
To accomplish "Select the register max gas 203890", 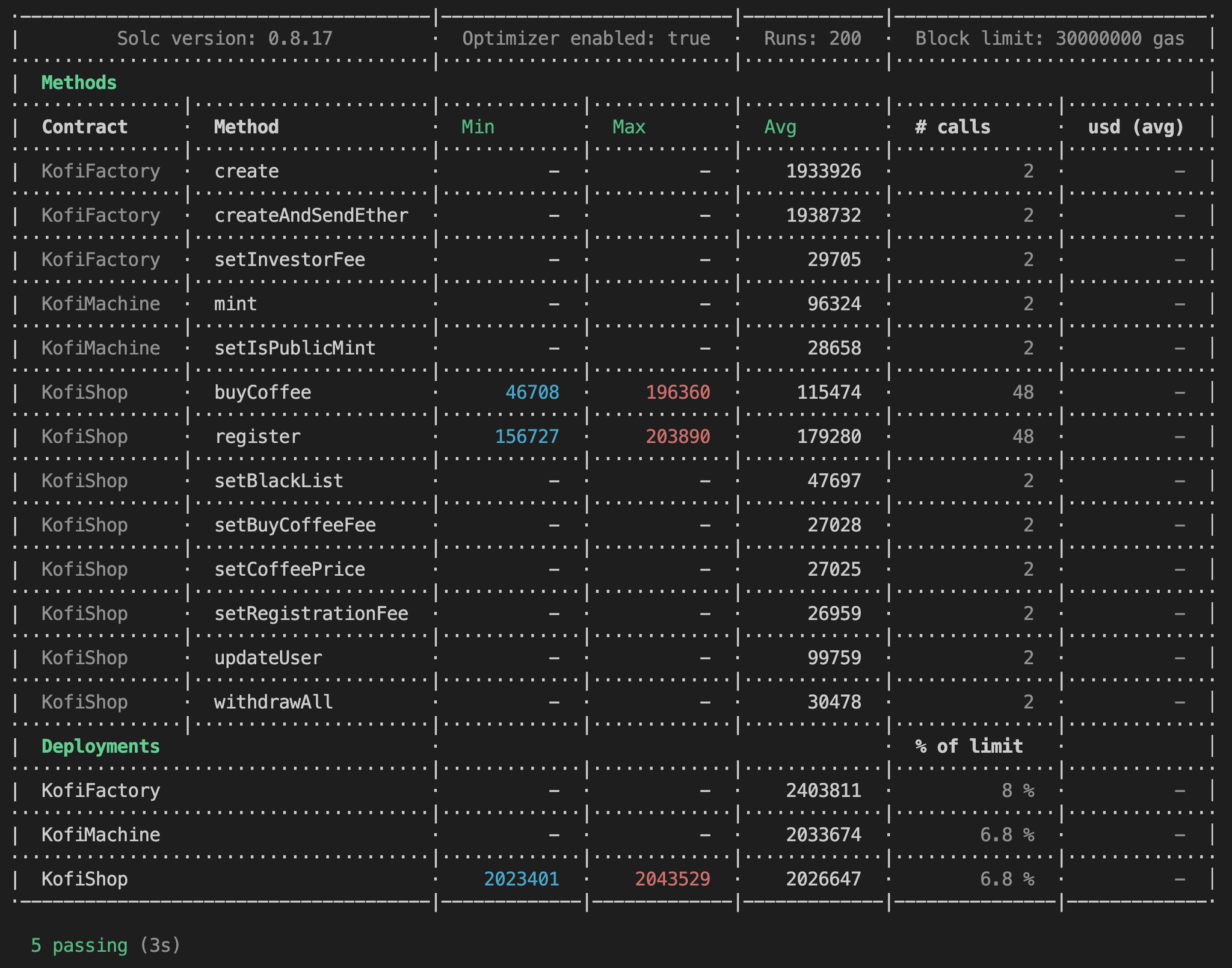I will tap(678, 437).
